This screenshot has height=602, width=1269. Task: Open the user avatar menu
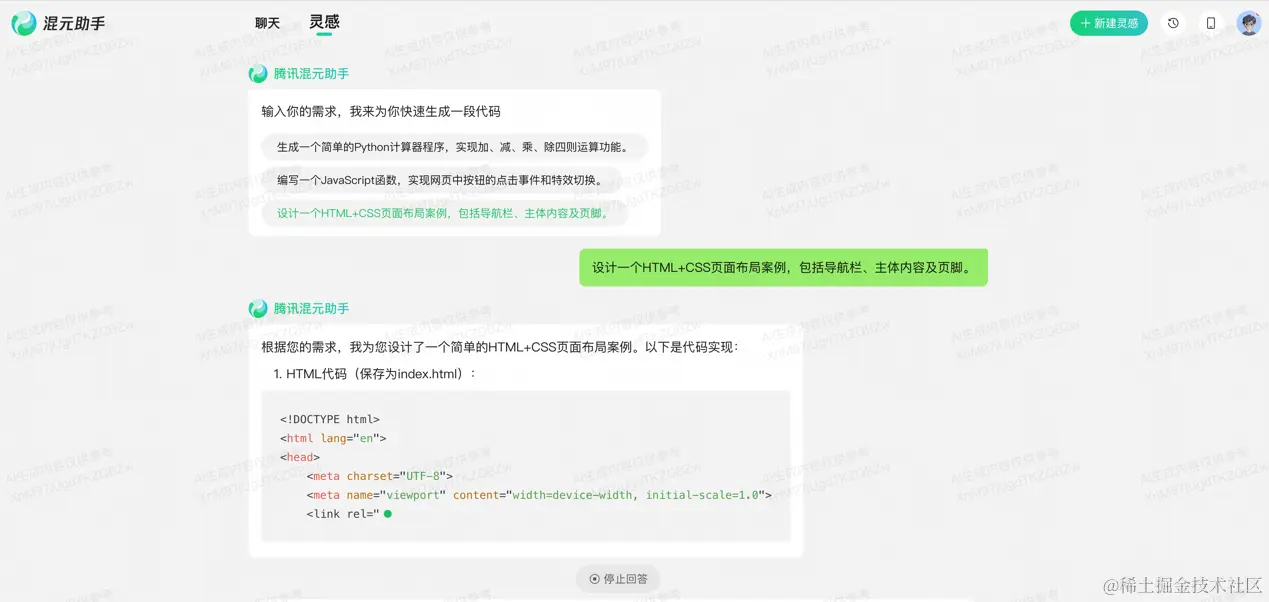[x=1249, y=23]
